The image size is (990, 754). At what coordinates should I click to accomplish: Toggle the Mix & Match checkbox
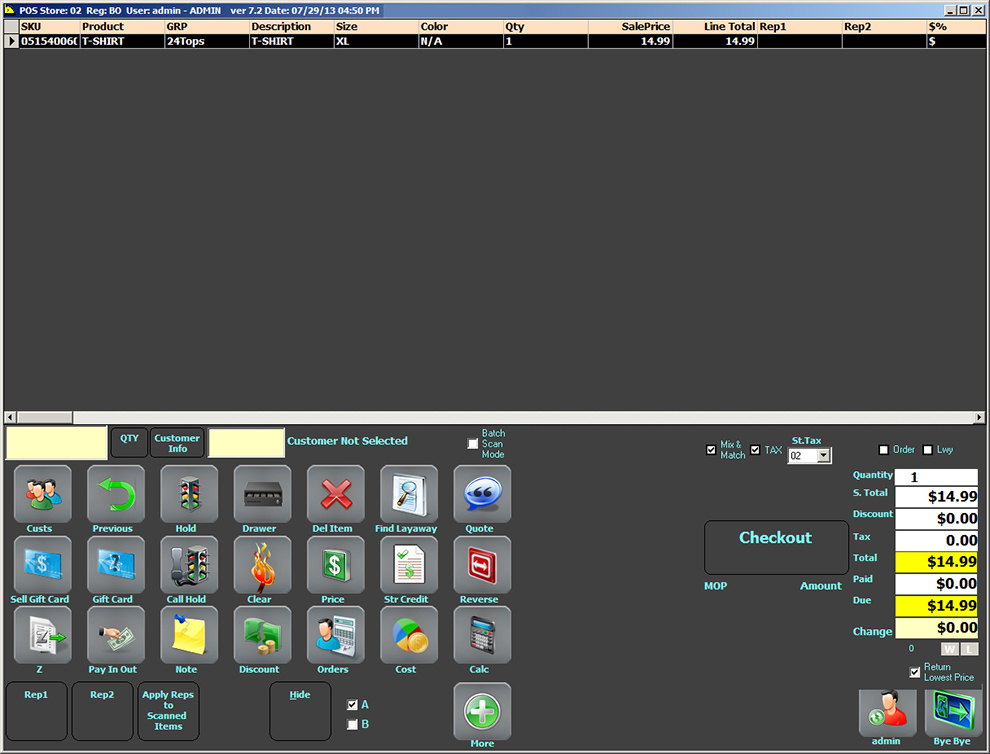point(711,450)
